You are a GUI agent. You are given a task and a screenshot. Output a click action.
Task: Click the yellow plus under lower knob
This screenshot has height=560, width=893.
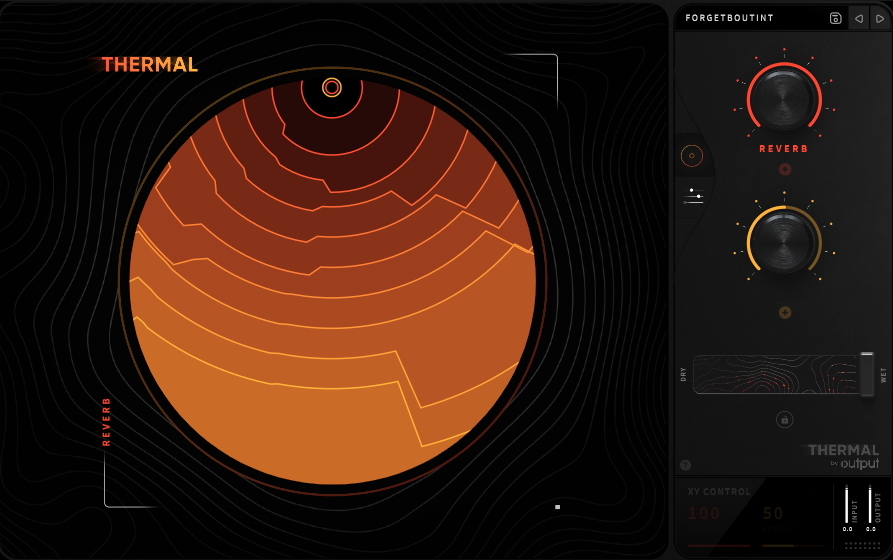[x=785, y=313]
